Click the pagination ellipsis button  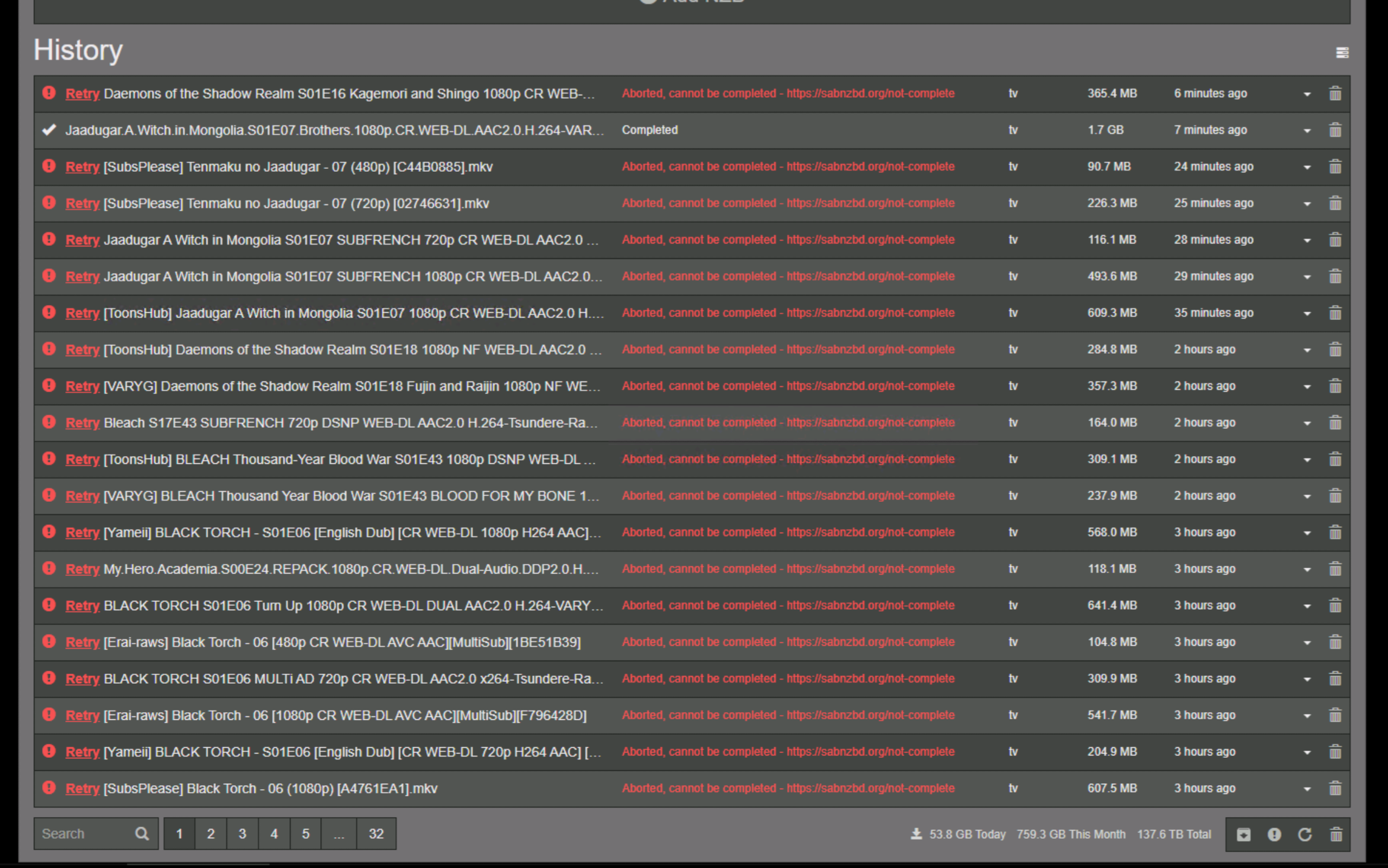pyautogui.click(x=339, y=834)
